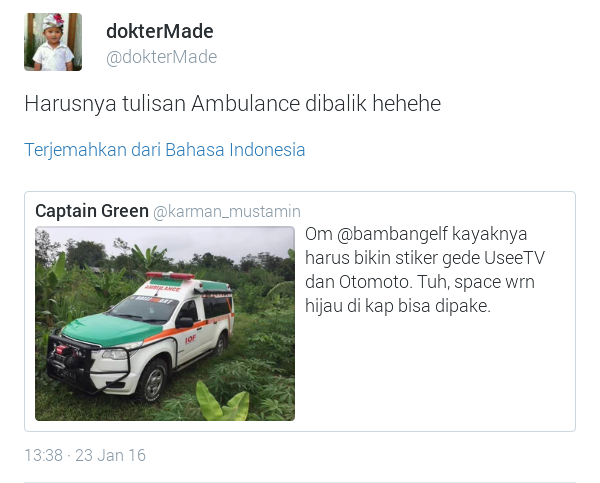Click the word UseeTV in quoted tweet
This screenshot has height=483, width=600.
(x=514, y=258)
